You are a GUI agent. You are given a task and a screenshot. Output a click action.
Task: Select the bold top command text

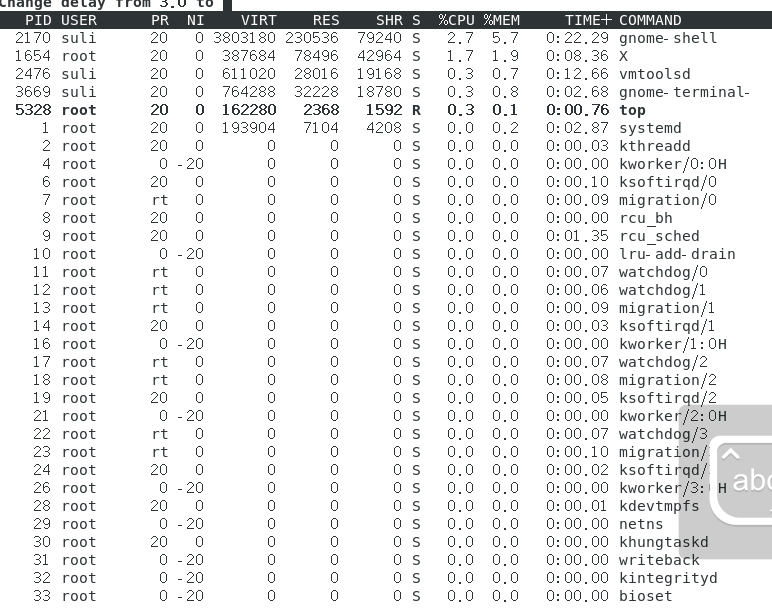[632, 110]
